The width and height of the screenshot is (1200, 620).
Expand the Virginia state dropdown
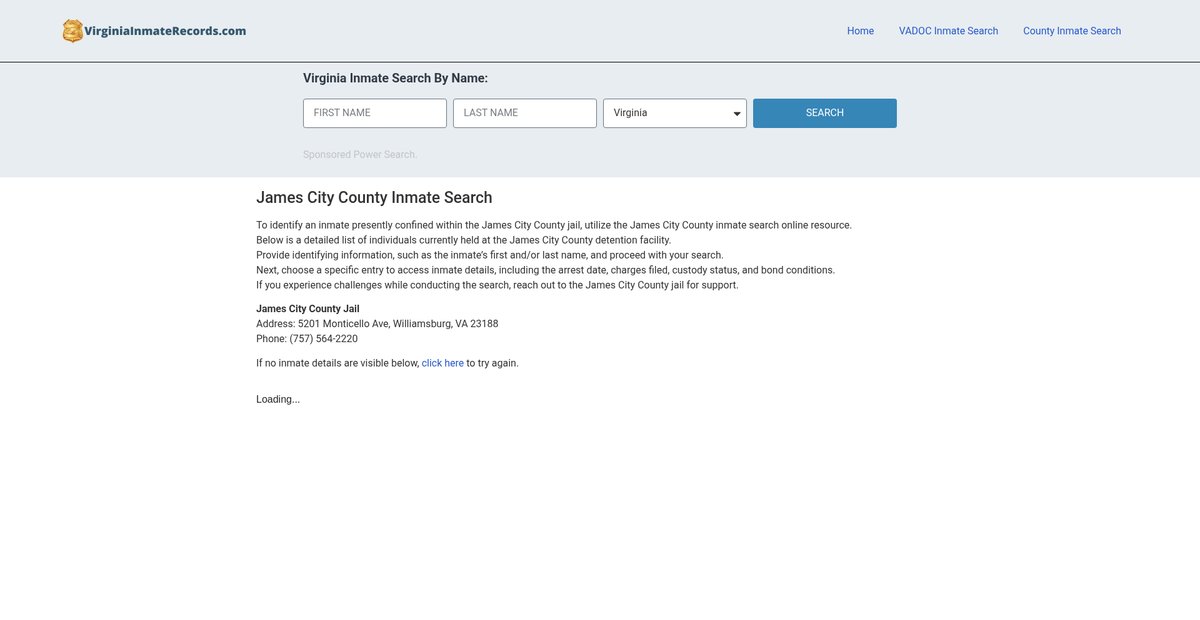pos(675,113)
